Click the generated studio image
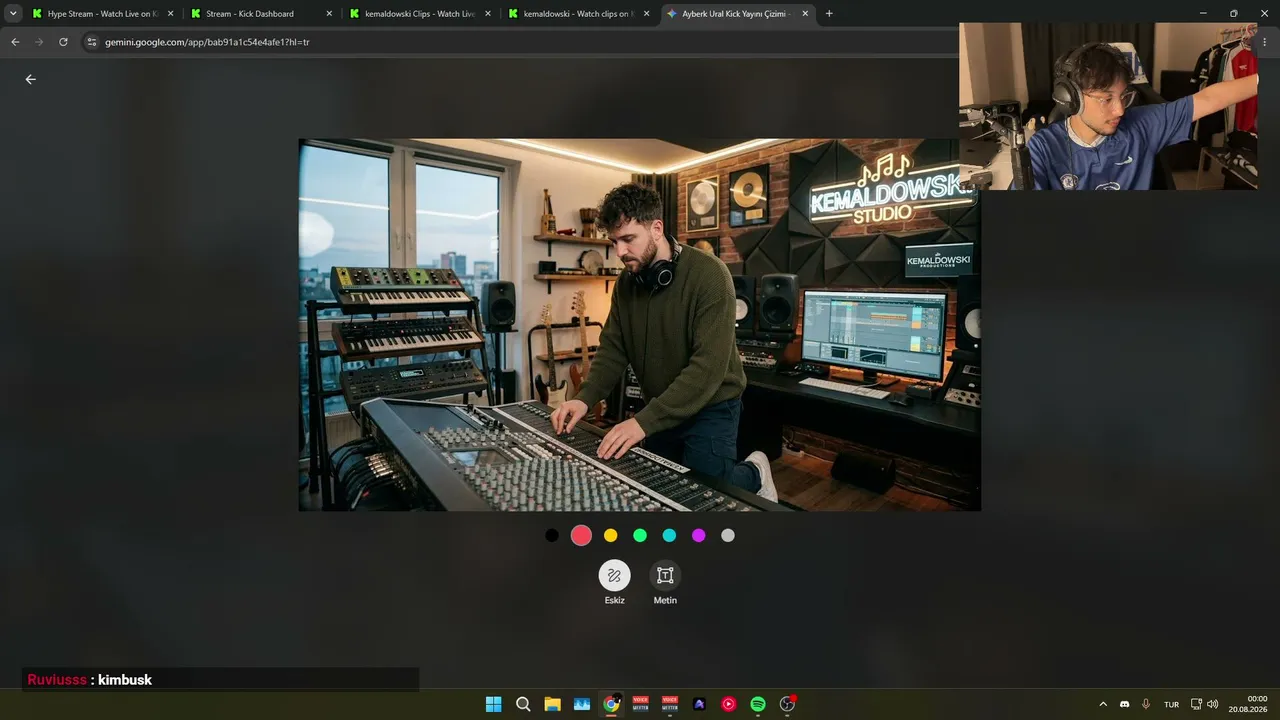Image resolution: width=1280 pixels, height=720 pixels. point(639,325)
